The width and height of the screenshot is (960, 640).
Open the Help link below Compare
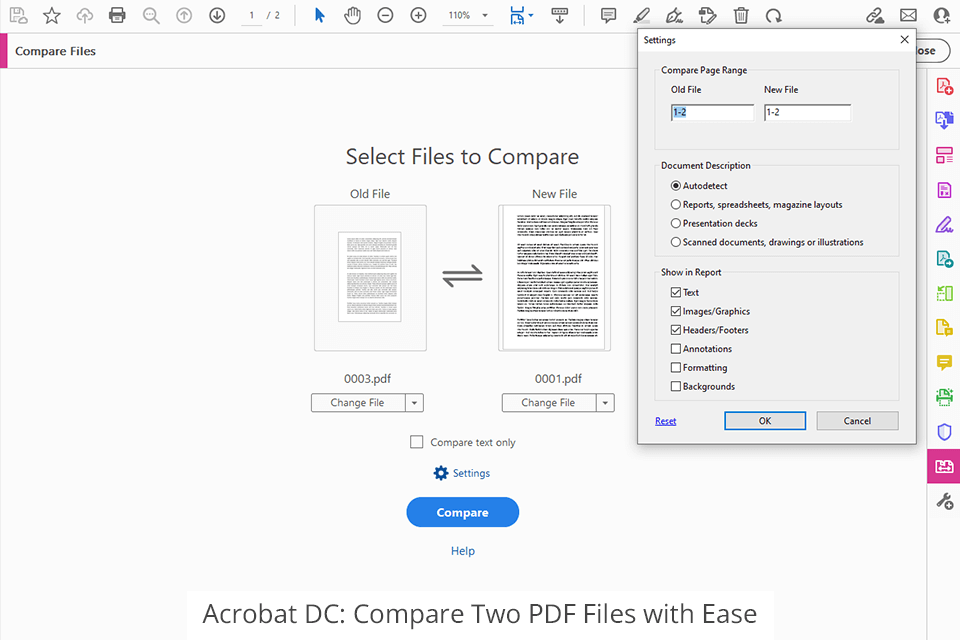463,551
